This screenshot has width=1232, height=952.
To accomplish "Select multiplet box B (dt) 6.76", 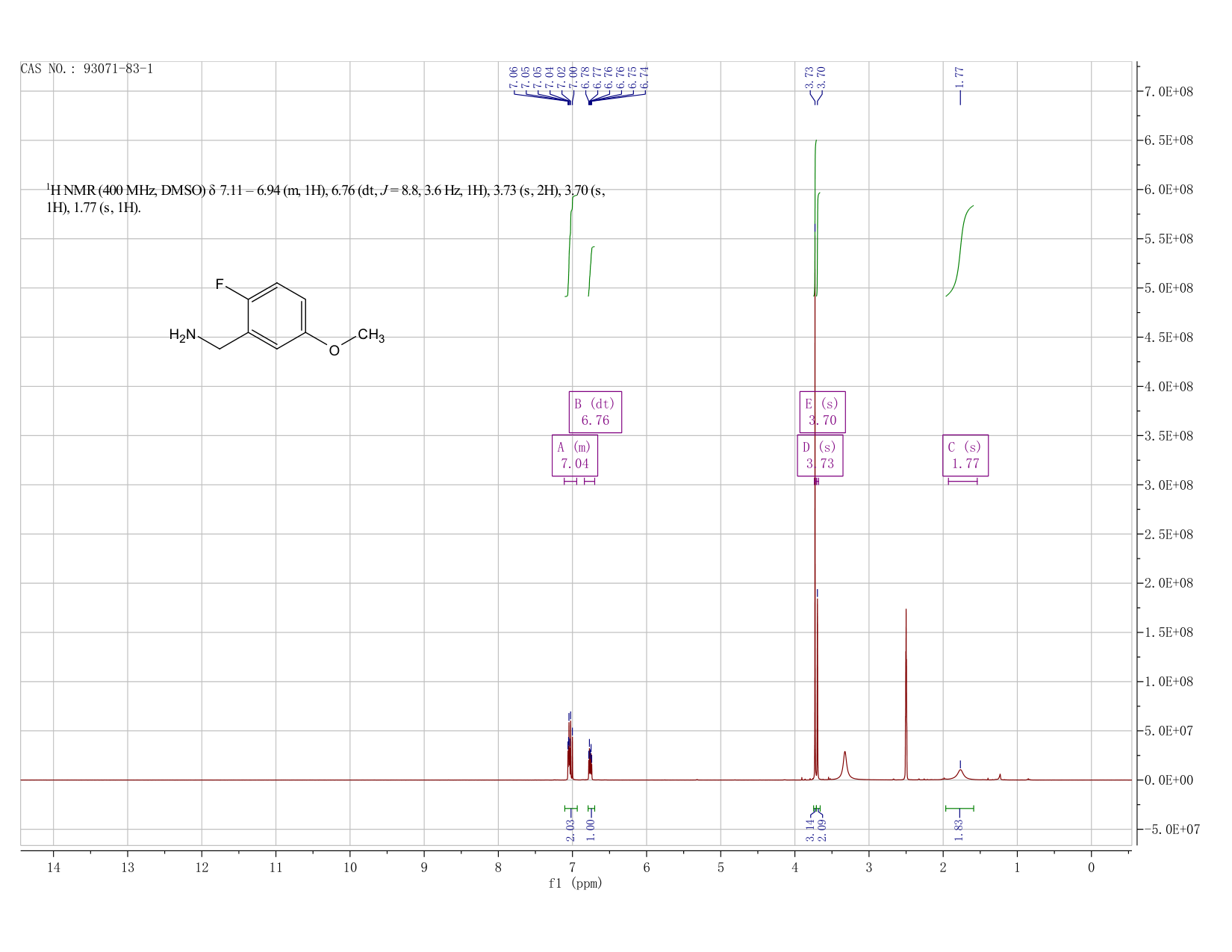I will pyautogui.click(x=595, y=412).
